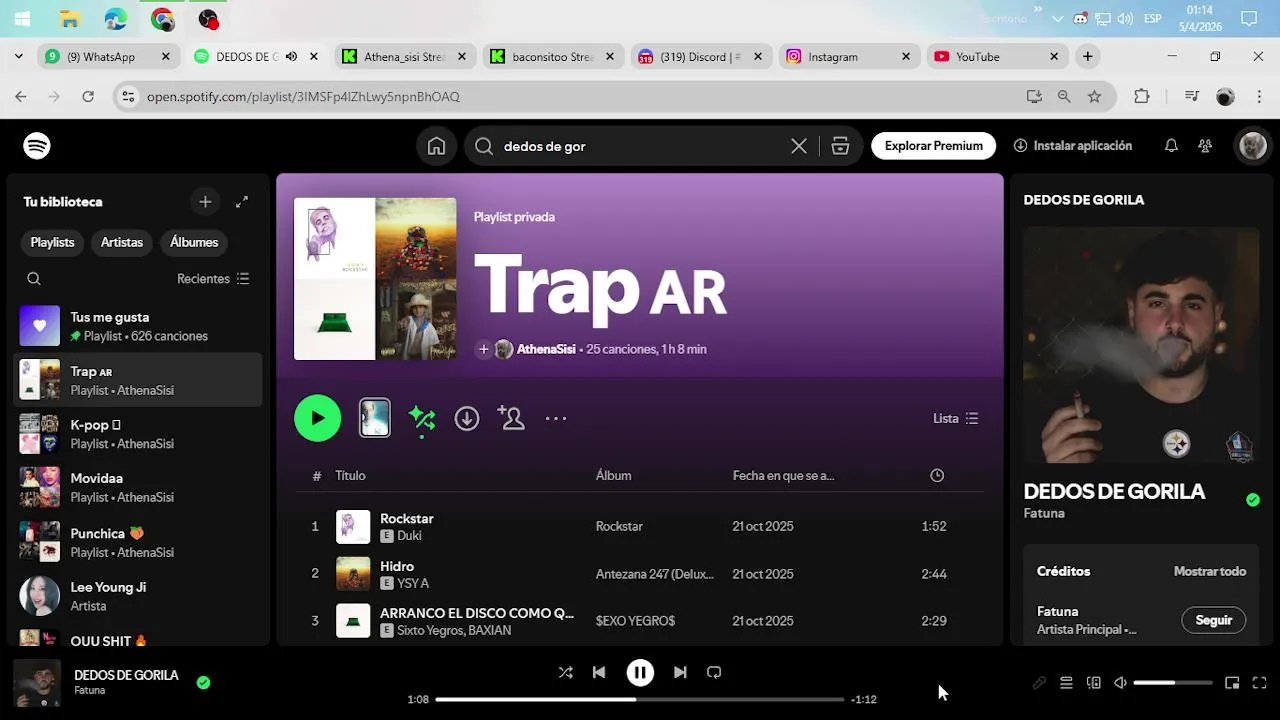Search within library magnifier icon
Screen dimensions: 1280x720
coord(34,279)
